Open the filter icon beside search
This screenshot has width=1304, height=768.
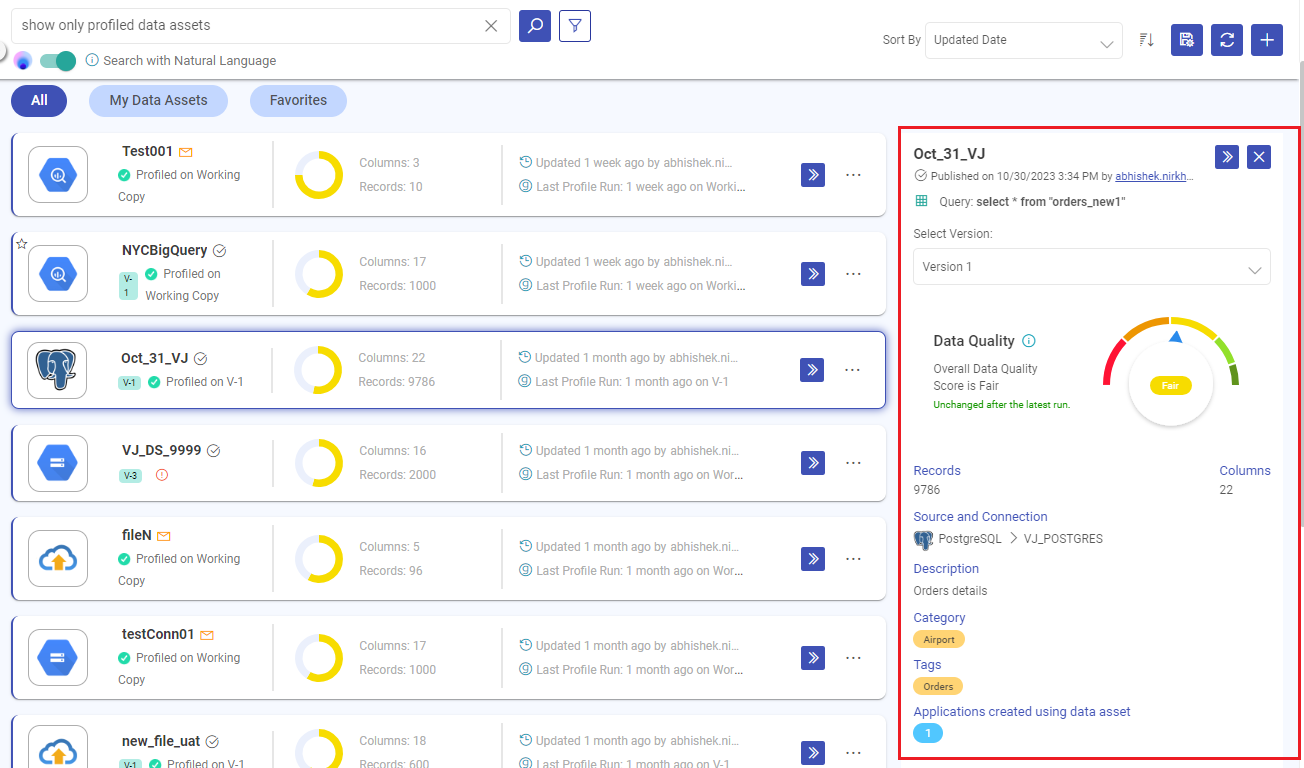574,25
